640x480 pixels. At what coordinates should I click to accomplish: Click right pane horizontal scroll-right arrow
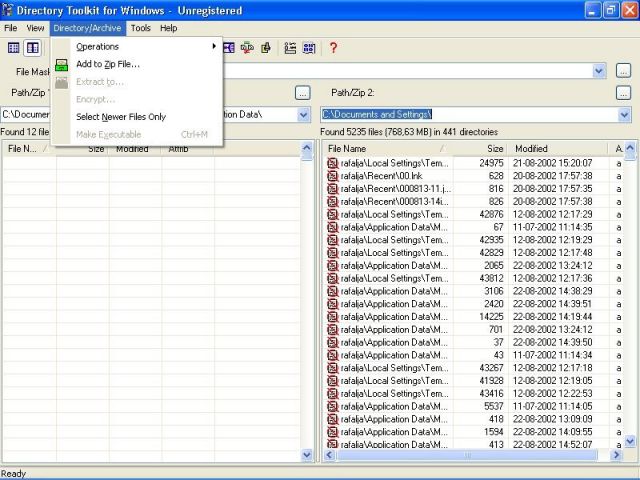[x=616, y=455]
